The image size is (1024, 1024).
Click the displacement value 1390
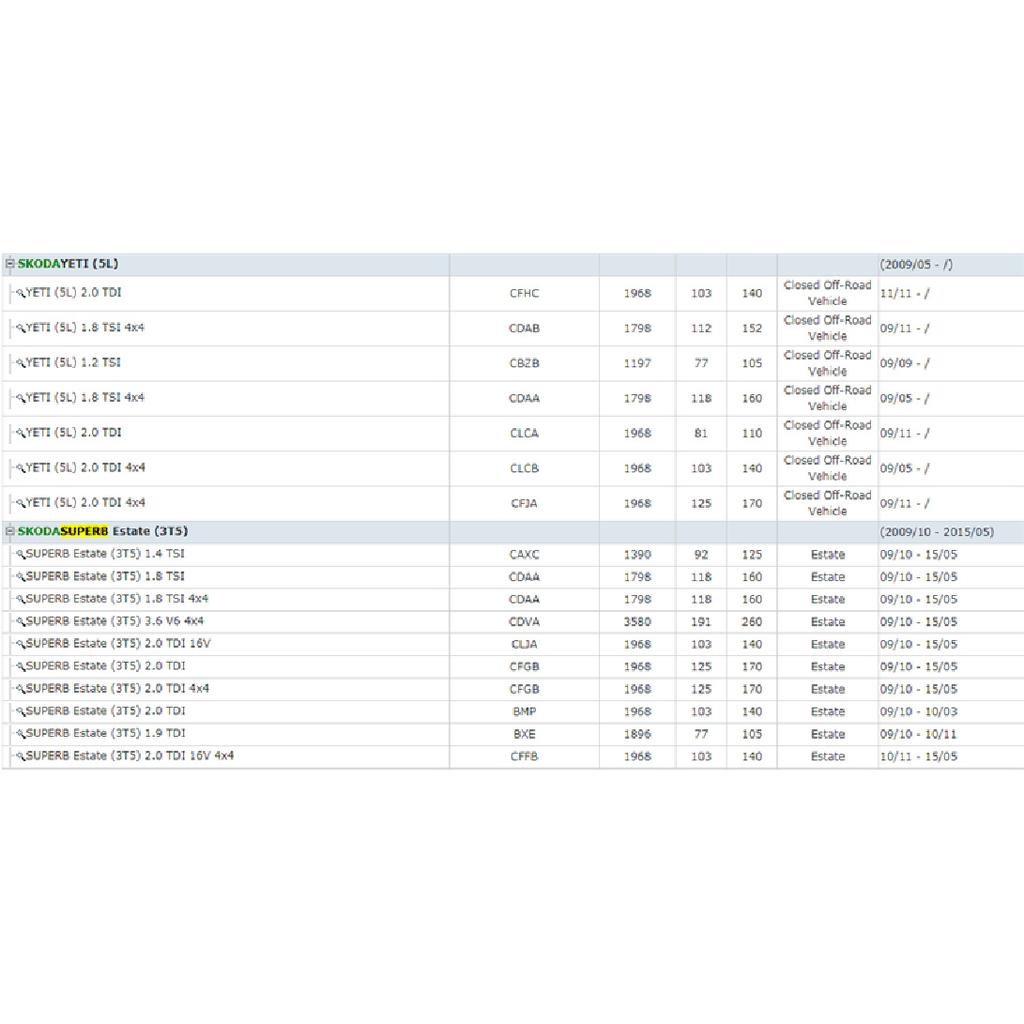637,554
